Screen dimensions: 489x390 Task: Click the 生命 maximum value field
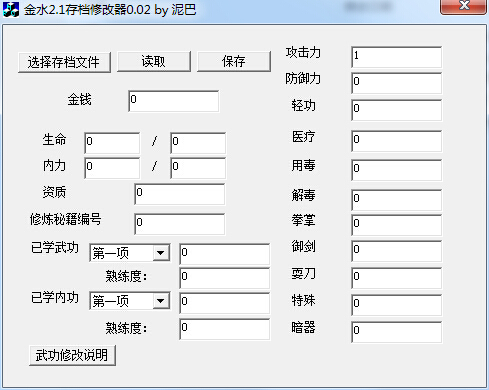(x=198, y=143)
